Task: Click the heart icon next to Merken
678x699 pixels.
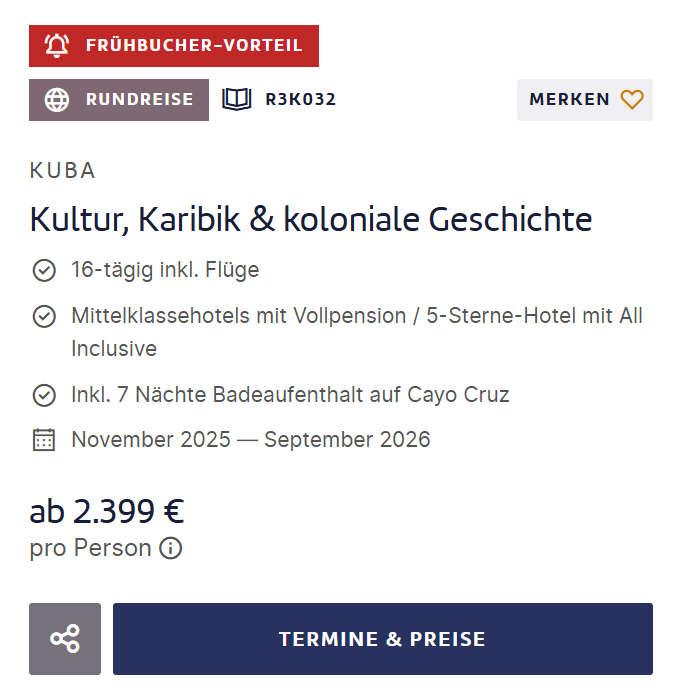Action: point(632,99)
